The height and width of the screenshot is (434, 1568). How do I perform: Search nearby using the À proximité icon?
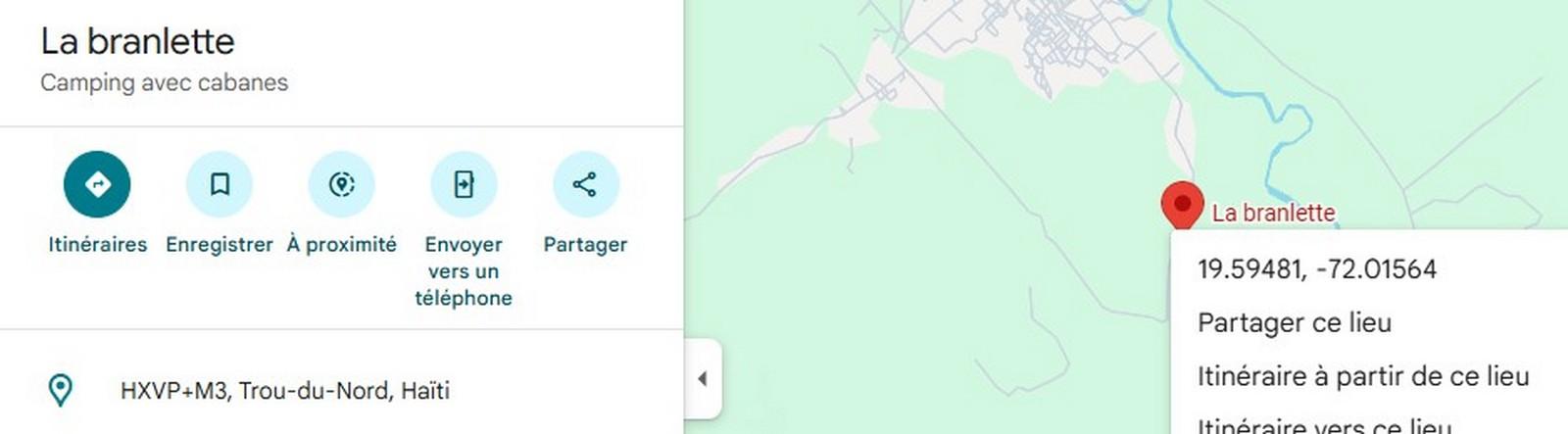pyautogui.click(x=342, y=184)
